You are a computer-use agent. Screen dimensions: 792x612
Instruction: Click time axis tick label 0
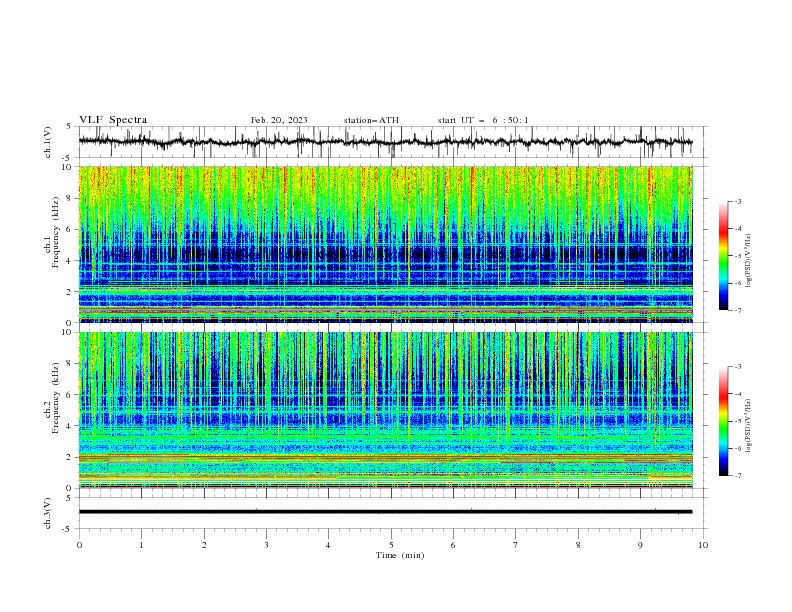79,545
